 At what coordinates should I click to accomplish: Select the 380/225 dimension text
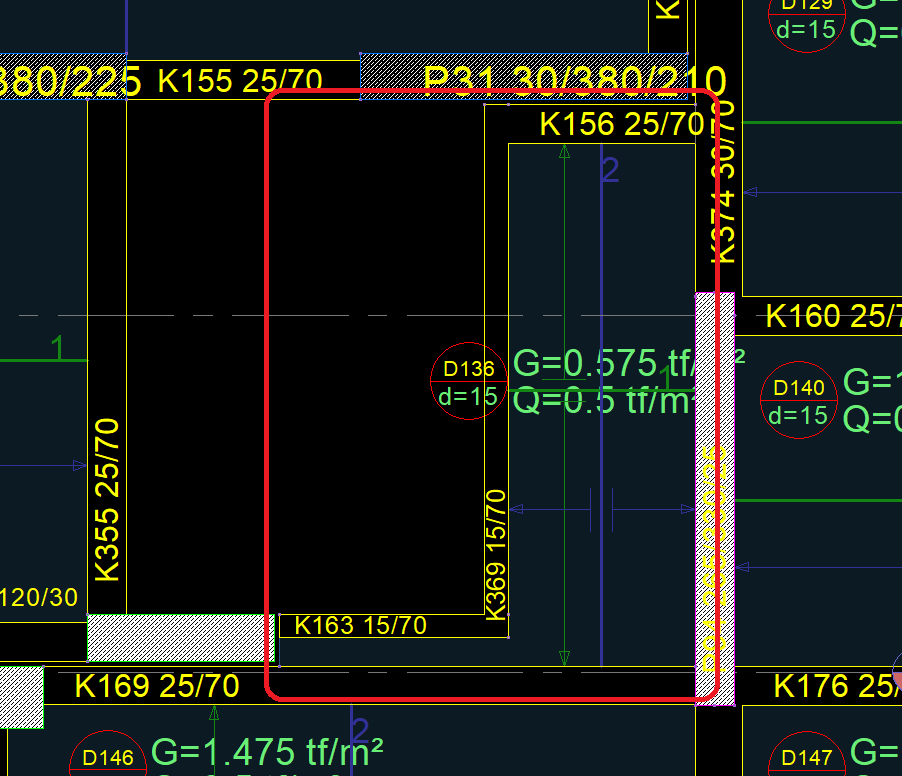(x=68, y=81)
